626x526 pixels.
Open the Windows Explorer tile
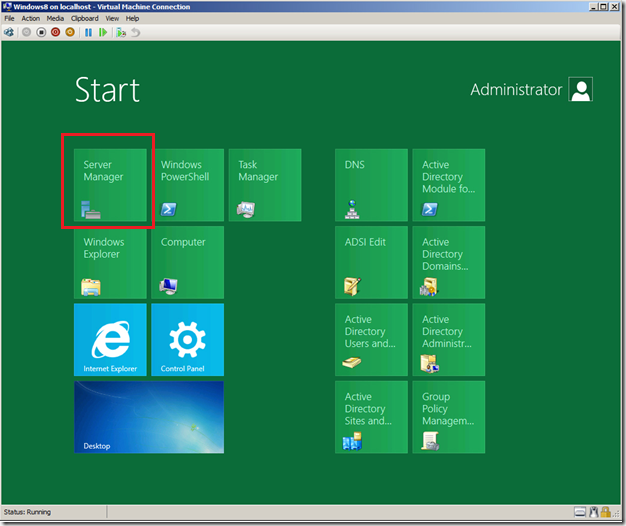110,262
